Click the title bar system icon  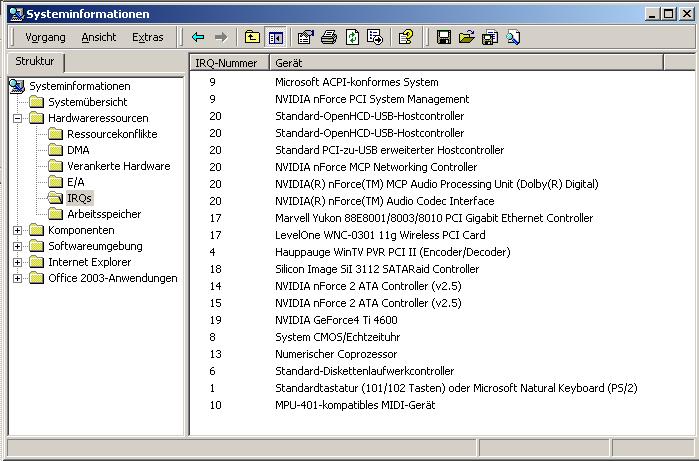16,14
